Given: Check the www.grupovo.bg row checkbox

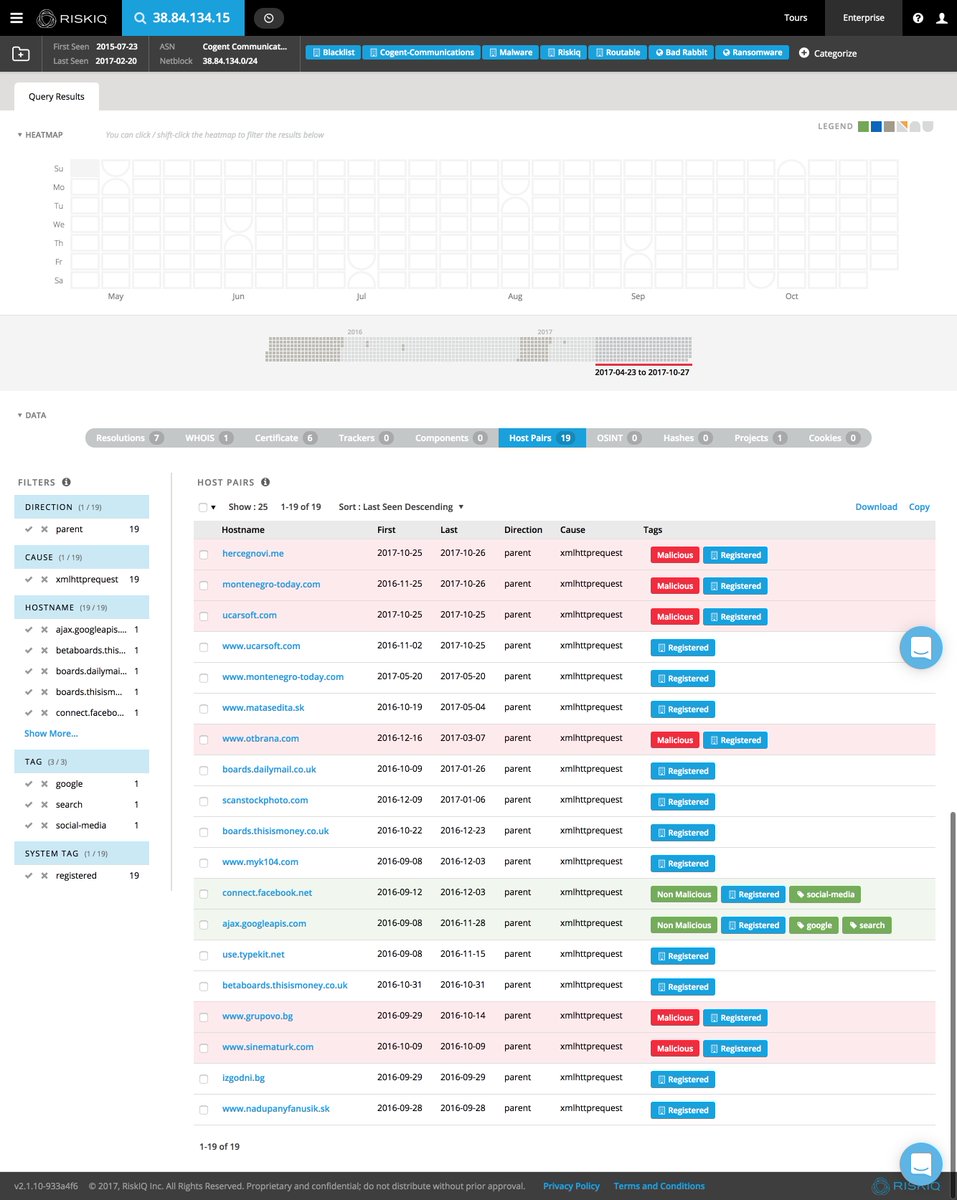Looking at the screenshot, I should tap(204, 1017).
